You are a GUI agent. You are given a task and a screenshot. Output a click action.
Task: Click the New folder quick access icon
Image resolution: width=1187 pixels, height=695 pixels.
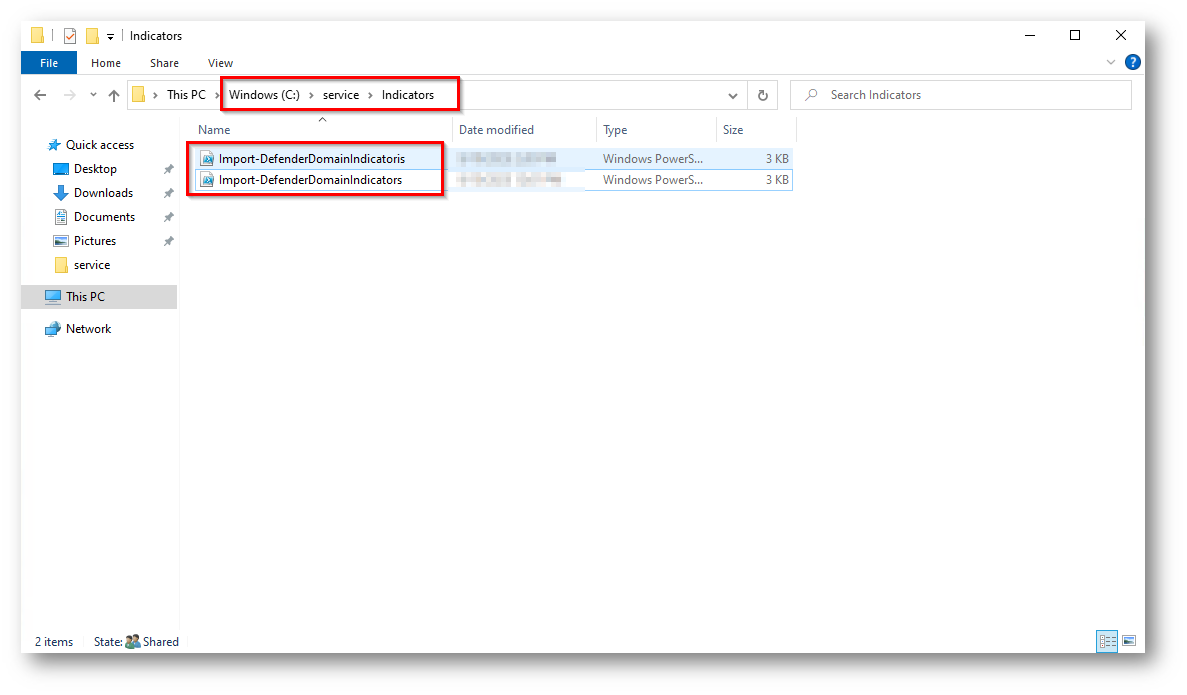coord(92,36)
